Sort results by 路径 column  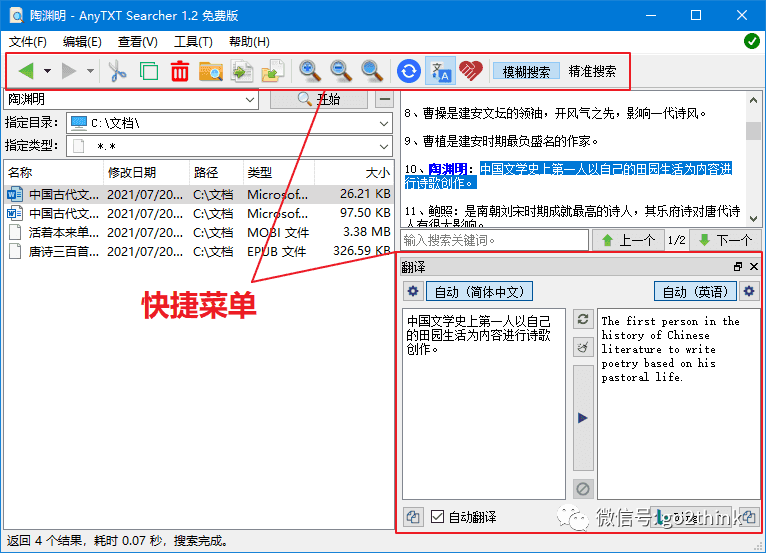tap(216, 172)
